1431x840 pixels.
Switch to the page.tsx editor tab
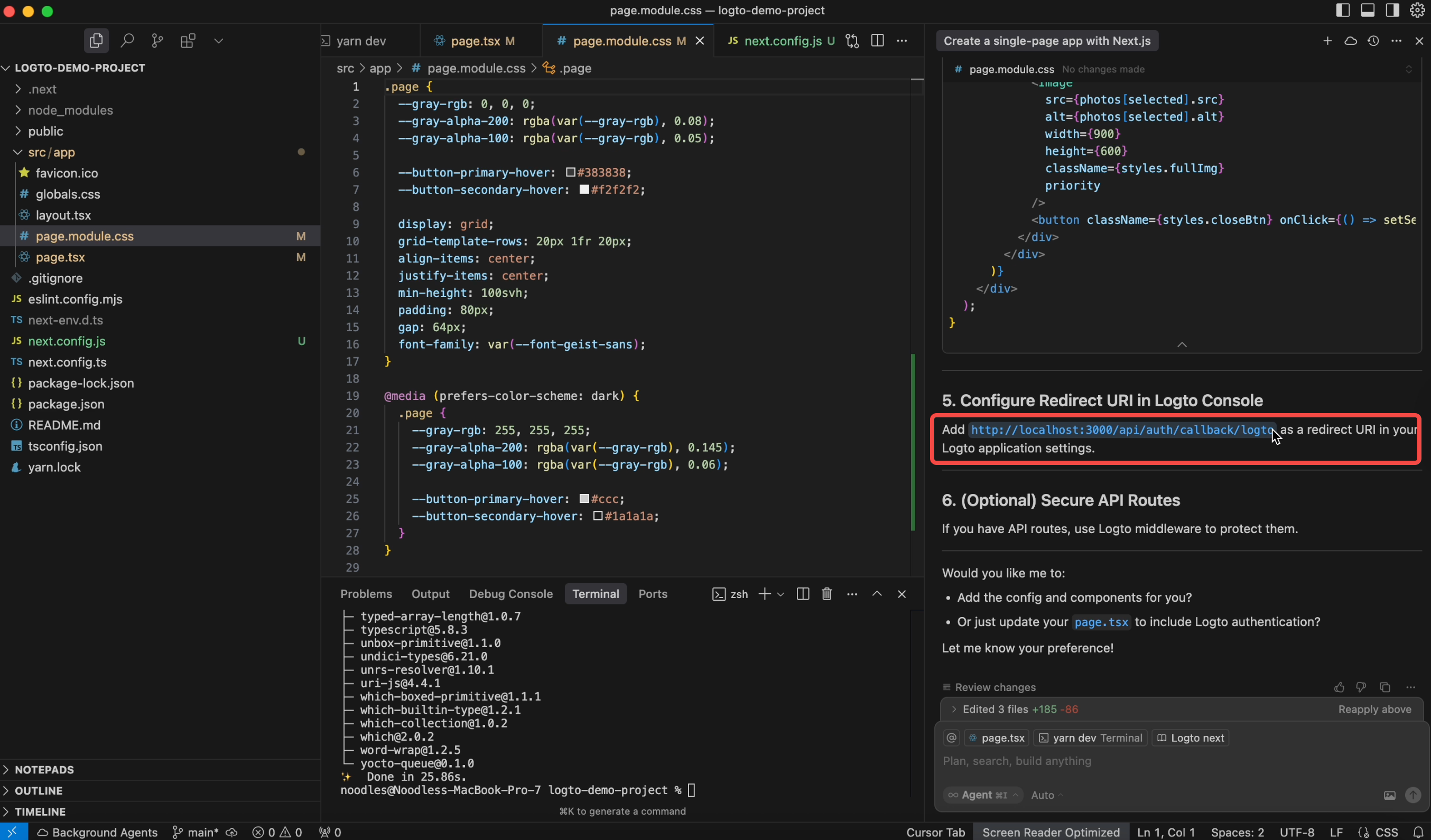(481, 41)
